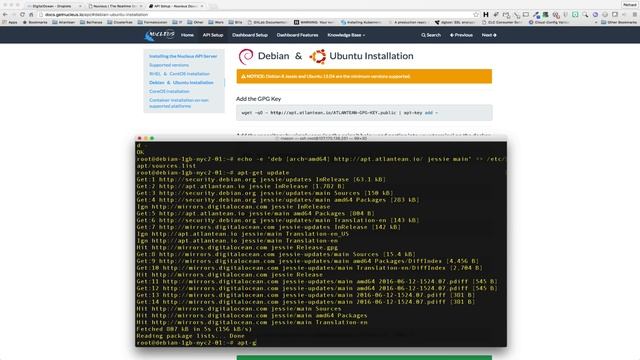This screenshot has height=360, width=640.
Task: Open API Setup in the docs navbar
Action: pyautogui.click(x=213, y=35)
